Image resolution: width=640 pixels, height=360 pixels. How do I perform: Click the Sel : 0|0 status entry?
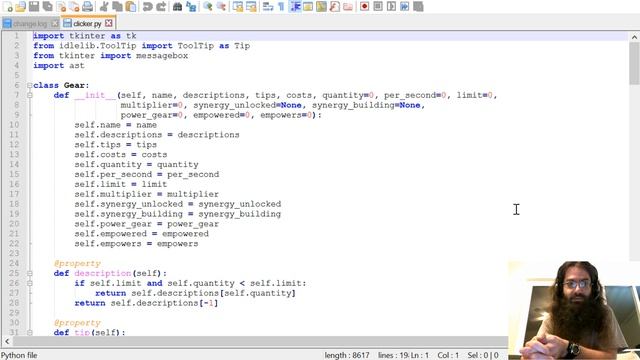click(483, 355)
